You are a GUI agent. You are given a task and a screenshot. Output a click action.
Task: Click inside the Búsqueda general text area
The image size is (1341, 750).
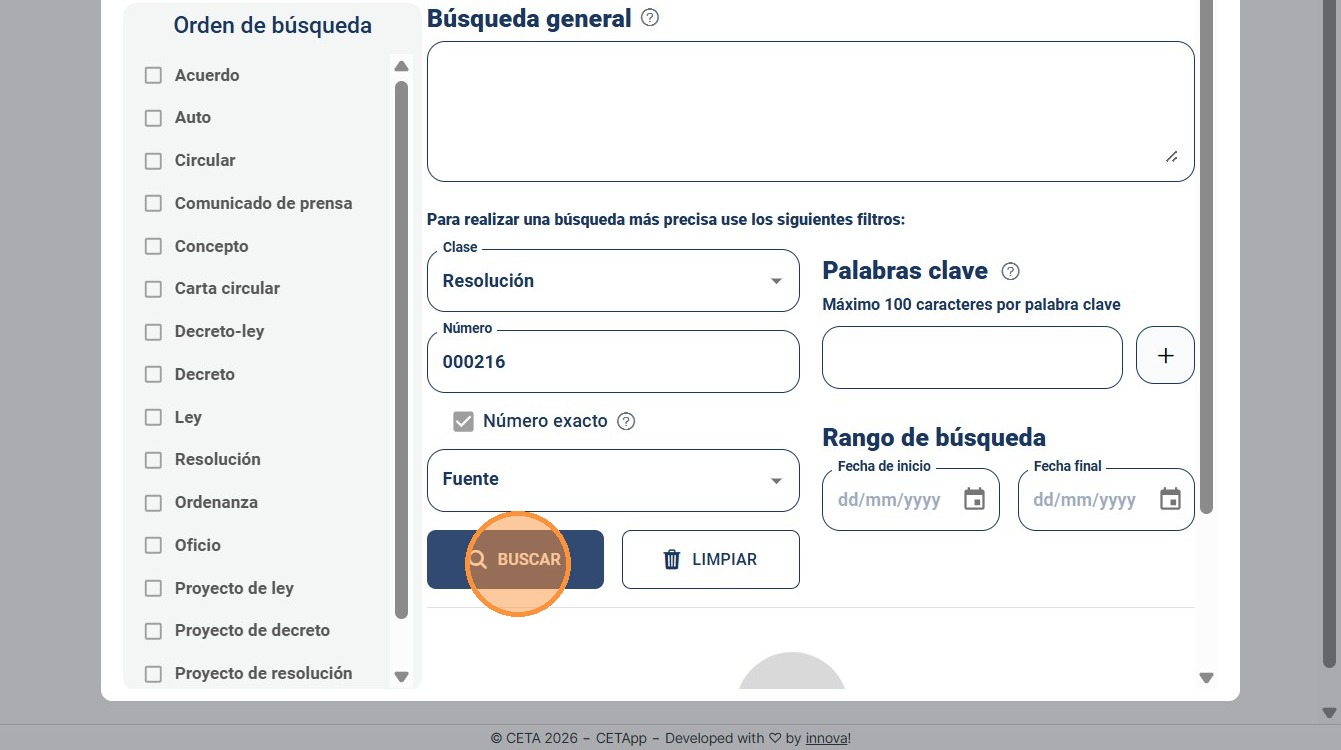(x=811, y=111)
